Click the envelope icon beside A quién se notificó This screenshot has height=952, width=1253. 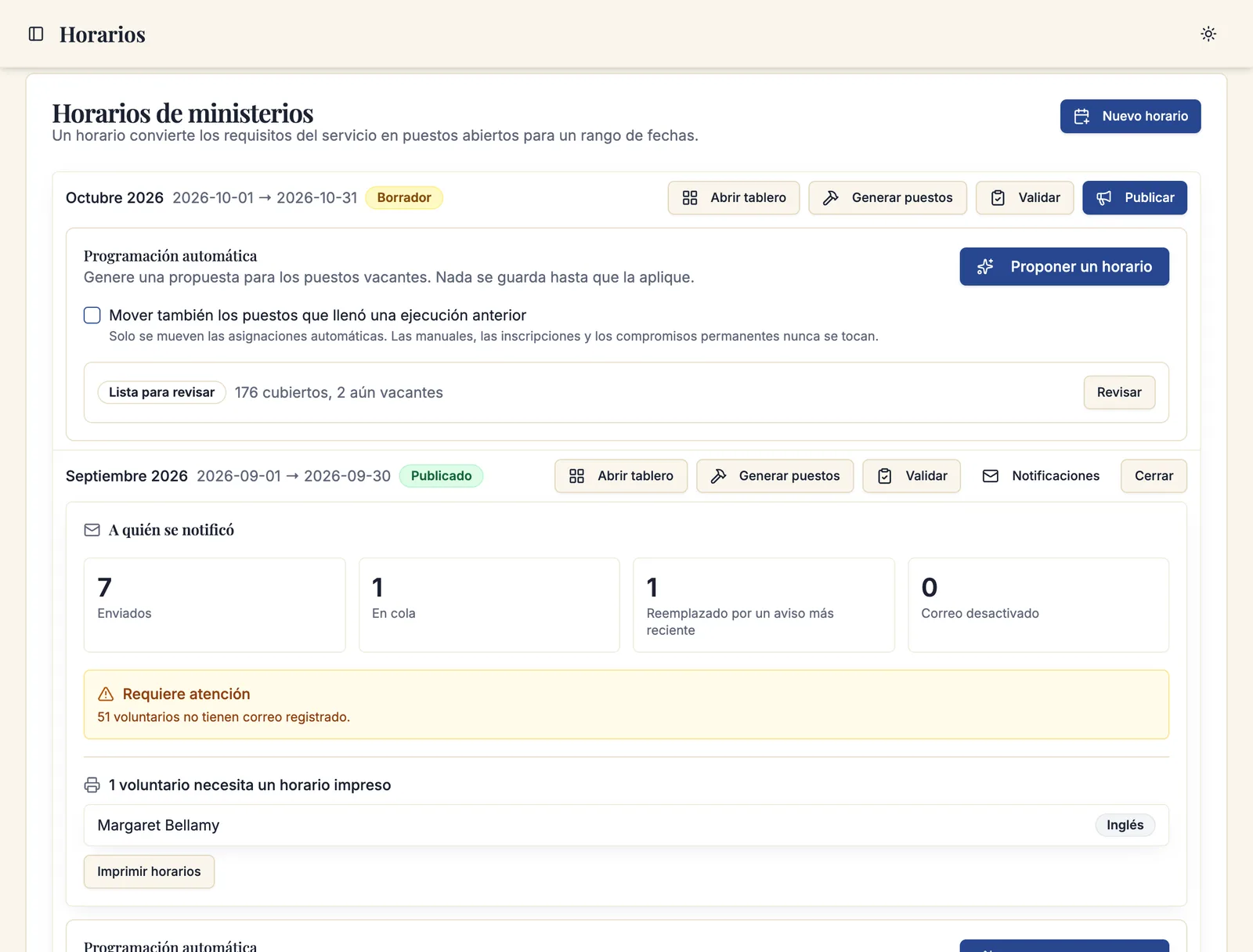(x=92, y=530)
